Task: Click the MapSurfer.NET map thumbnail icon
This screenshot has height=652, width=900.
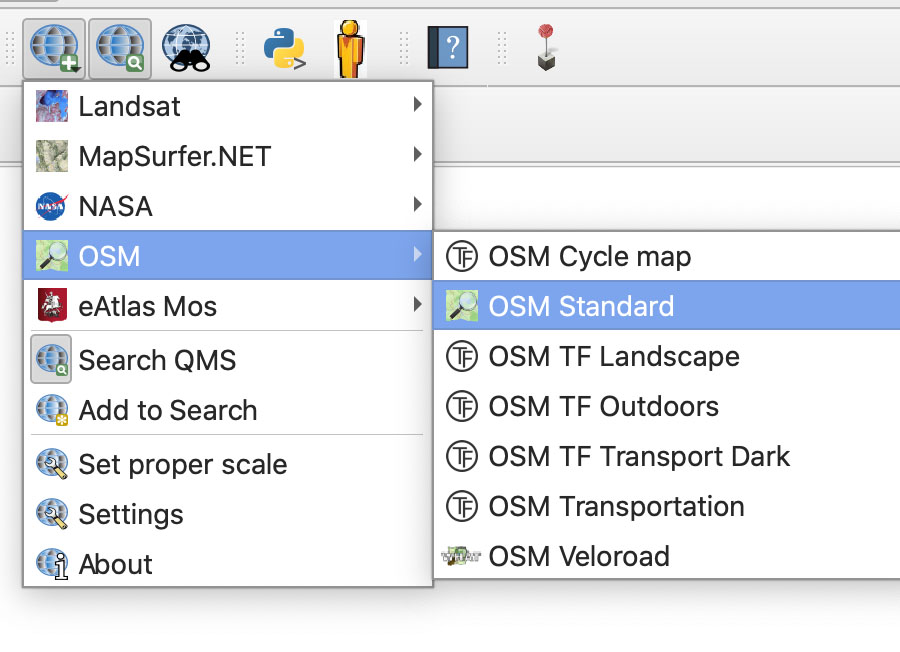Action: click(x=52, y=156)
